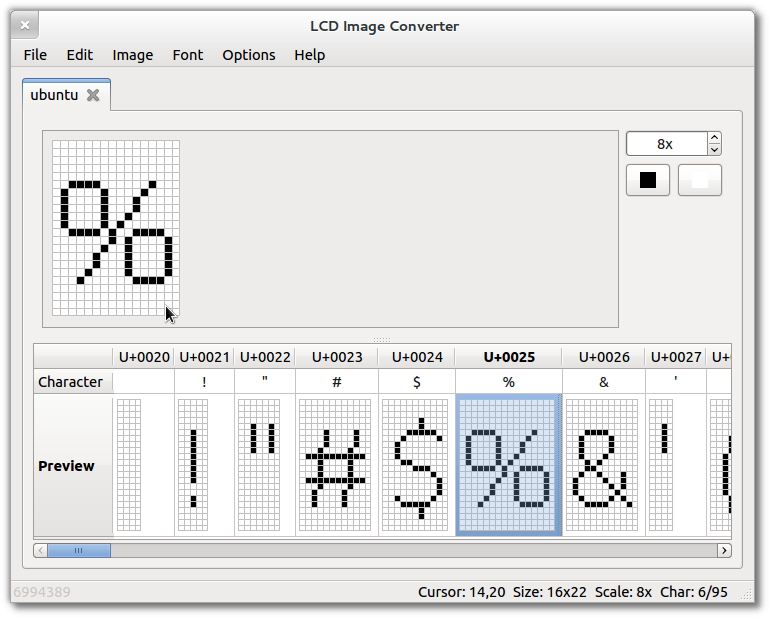Open the Edit menu

click(80, 55)
